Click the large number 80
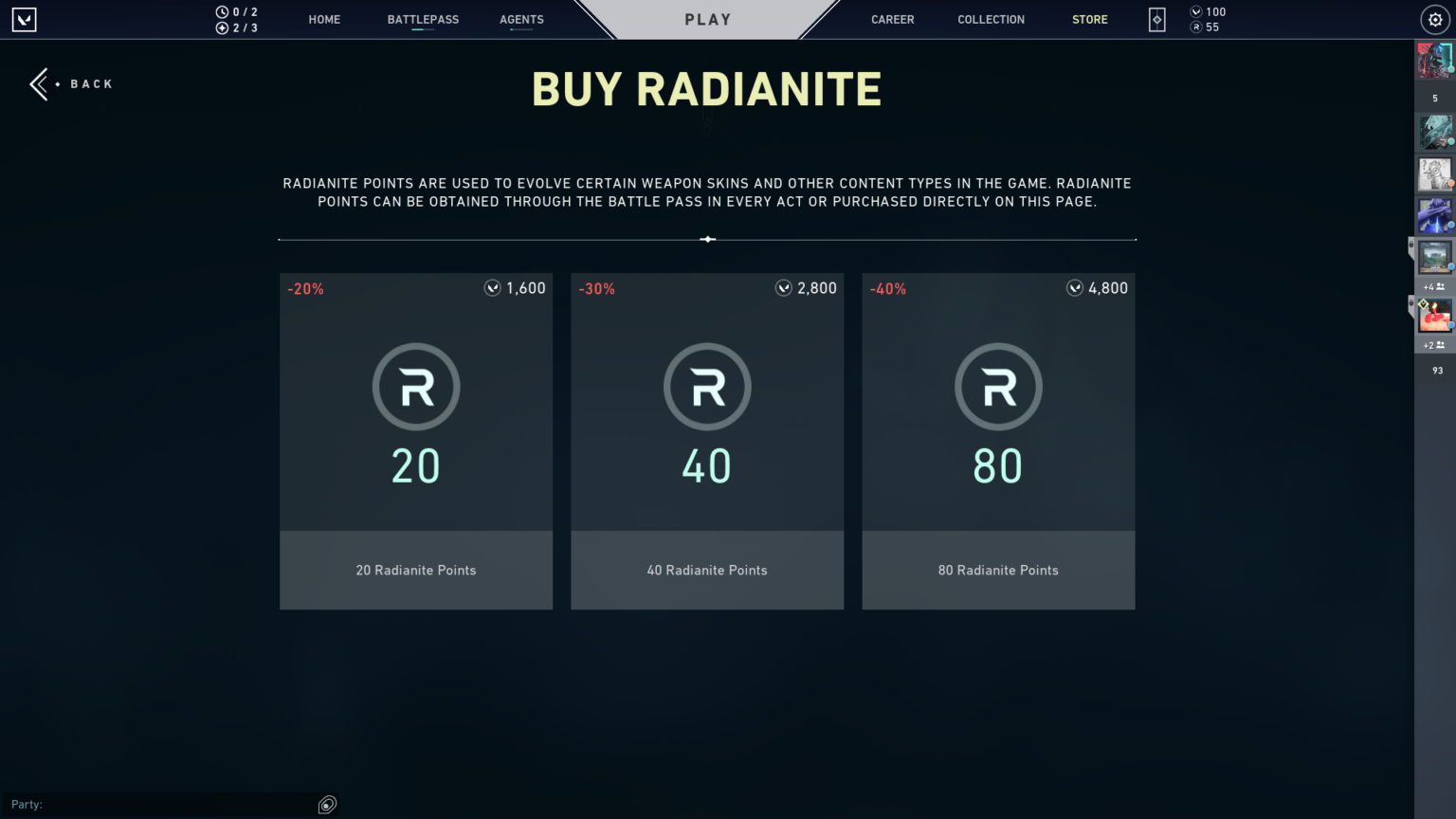Screen dimensions: 1456x819 coord(998,466)
